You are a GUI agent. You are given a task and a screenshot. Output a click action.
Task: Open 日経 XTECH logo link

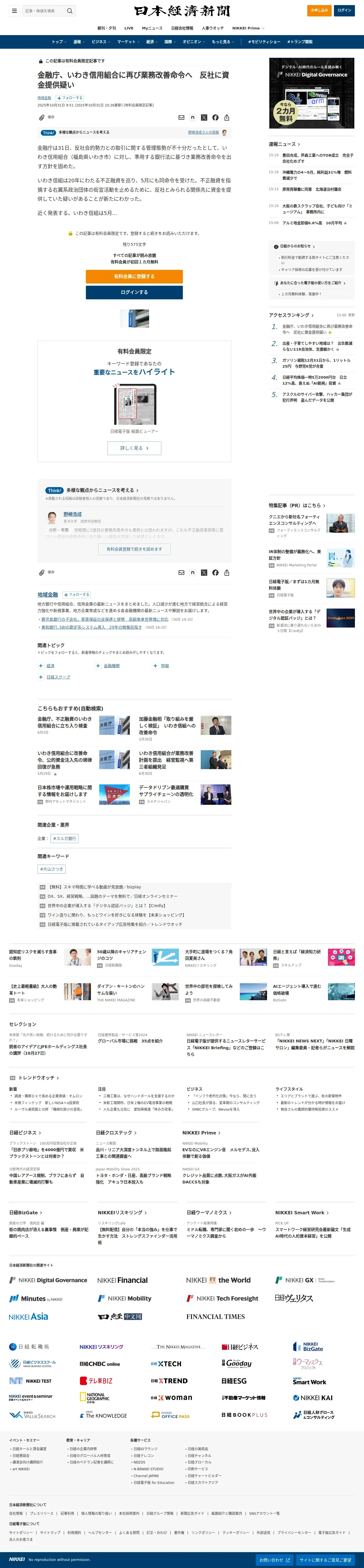tap(166, 1364)
